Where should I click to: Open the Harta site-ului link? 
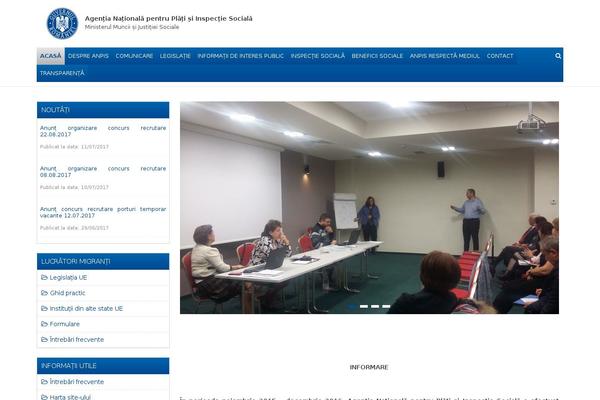pyautogui.click(x=70, y=397)
